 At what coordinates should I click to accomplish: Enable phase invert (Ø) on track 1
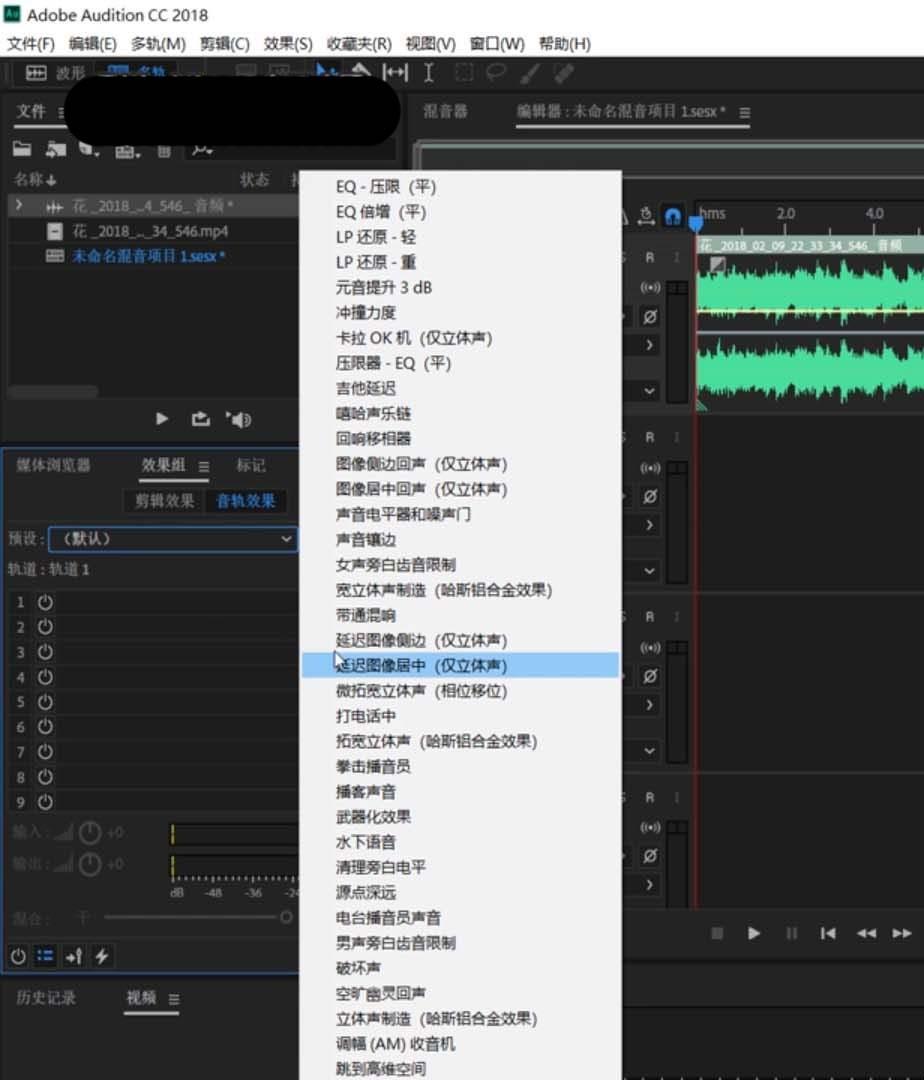649,315
